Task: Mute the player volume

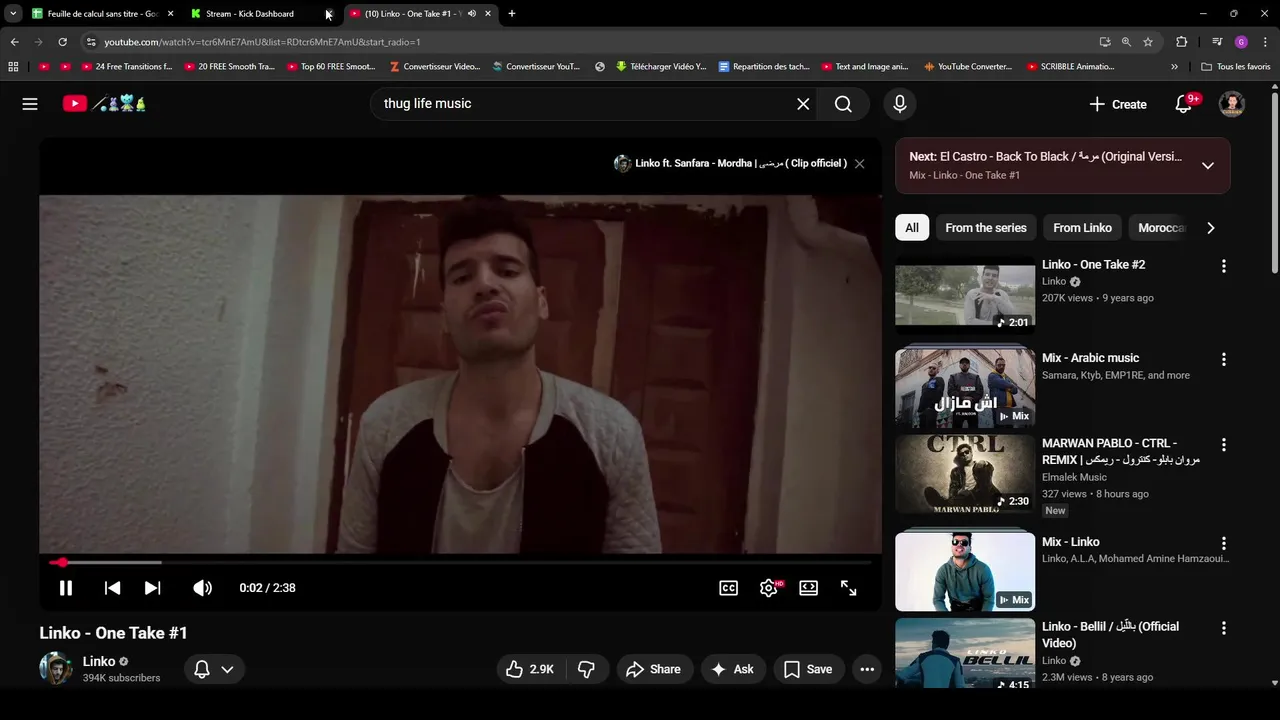Action: coord(203,588)
